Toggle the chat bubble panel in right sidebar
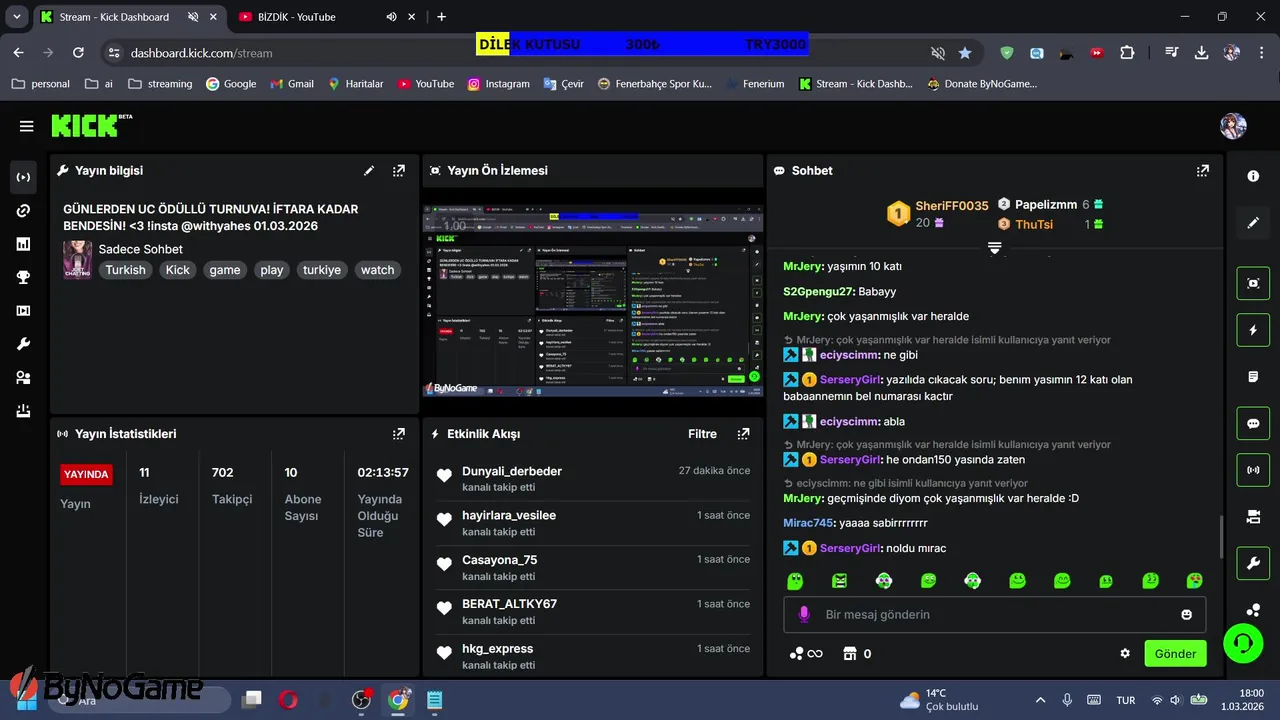 click(1253, 423)
